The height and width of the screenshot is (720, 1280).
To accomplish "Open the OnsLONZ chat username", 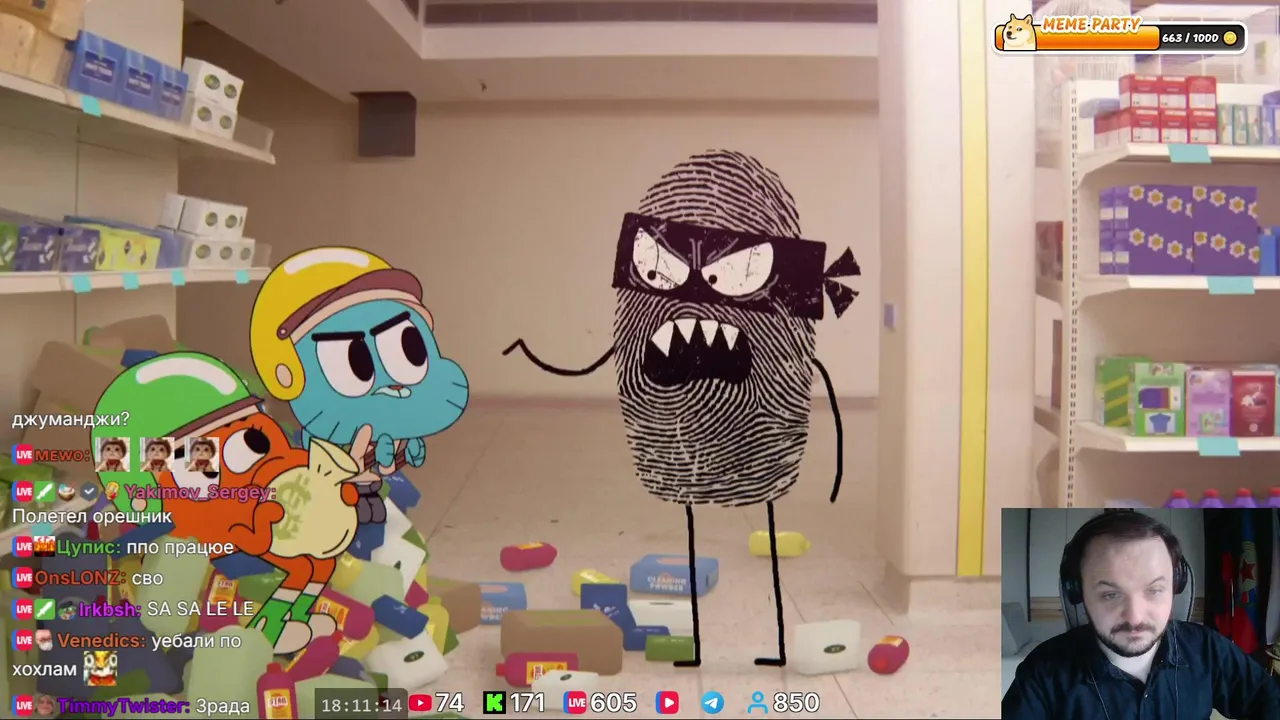I will 80,578.
